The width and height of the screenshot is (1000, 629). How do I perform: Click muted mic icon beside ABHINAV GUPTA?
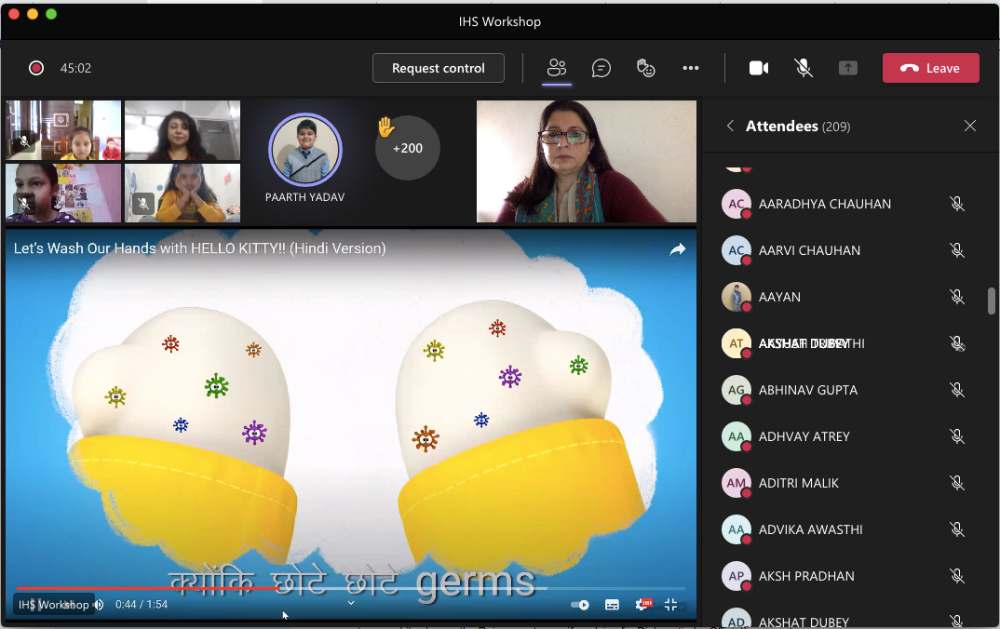coord(957,390)
